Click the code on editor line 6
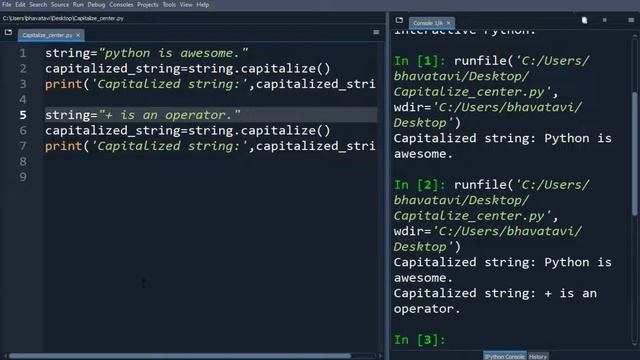 [x=188, y=131]
